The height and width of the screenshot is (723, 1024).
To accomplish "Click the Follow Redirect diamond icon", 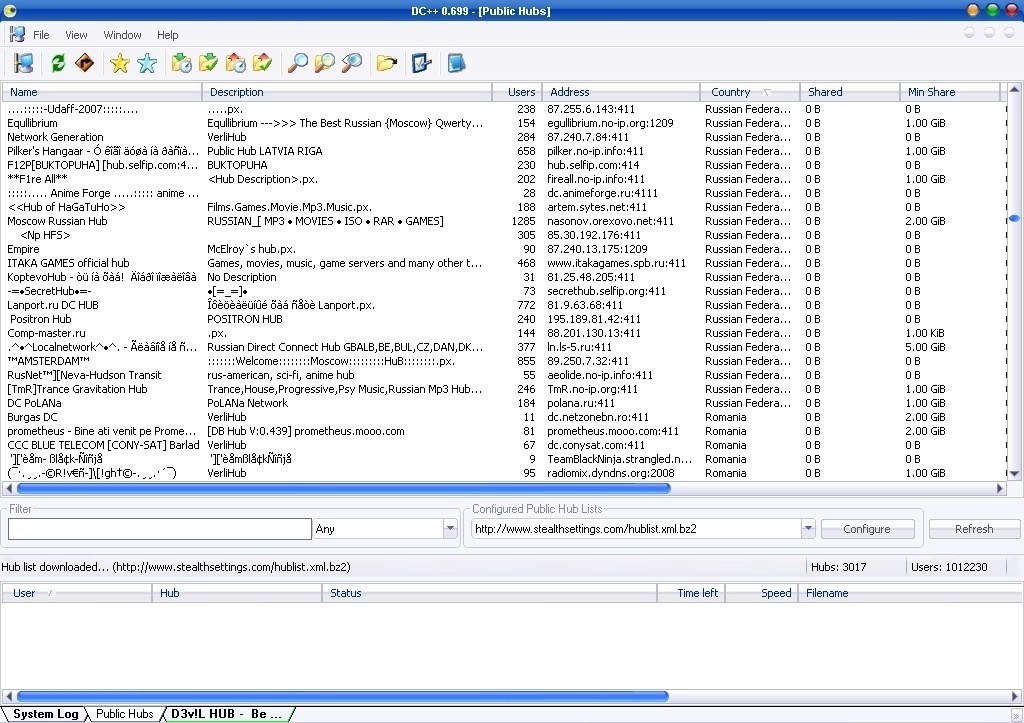I will coord(85,64).
